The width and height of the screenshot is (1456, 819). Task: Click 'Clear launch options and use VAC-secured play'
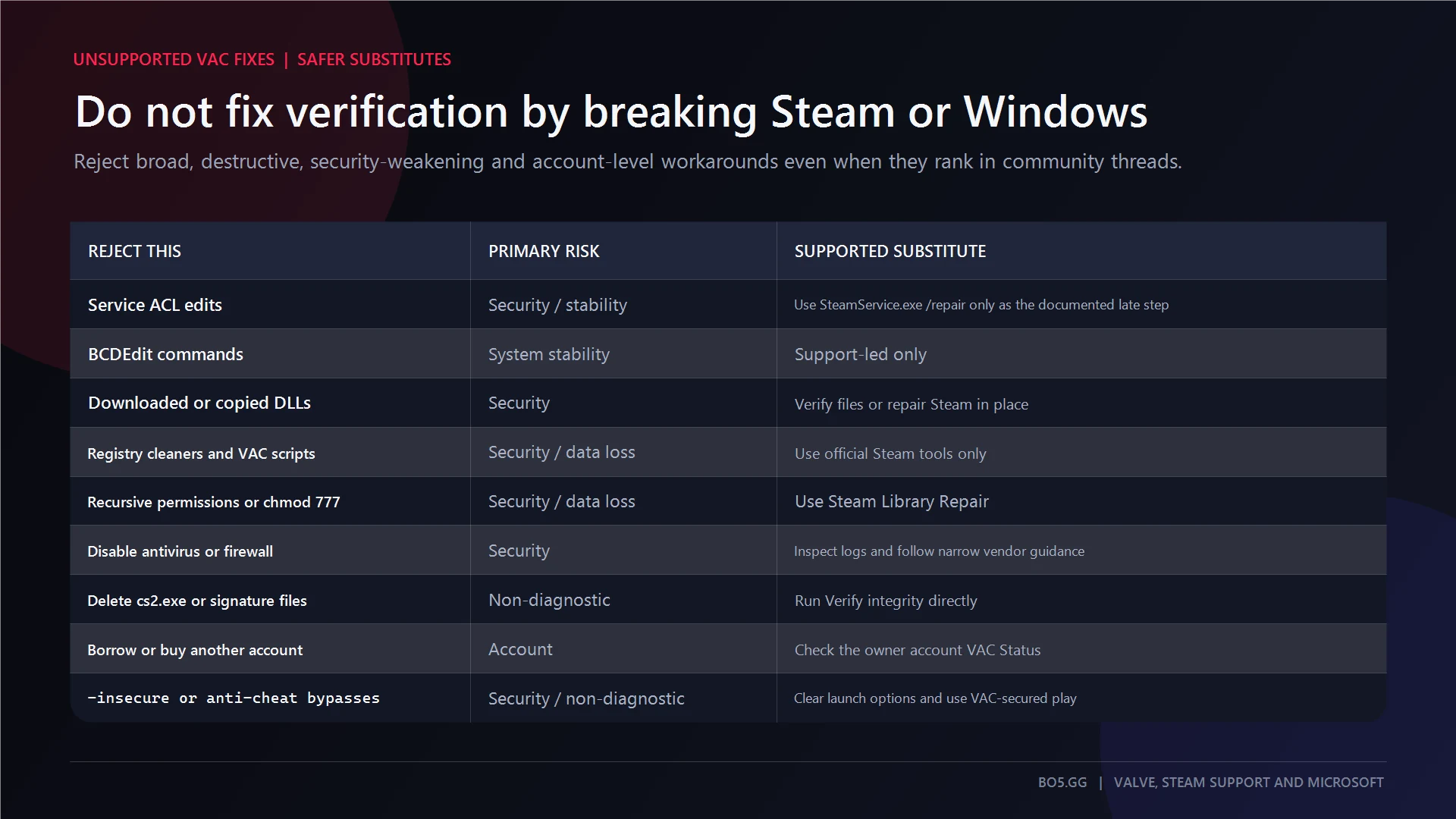tap(935, 698)
